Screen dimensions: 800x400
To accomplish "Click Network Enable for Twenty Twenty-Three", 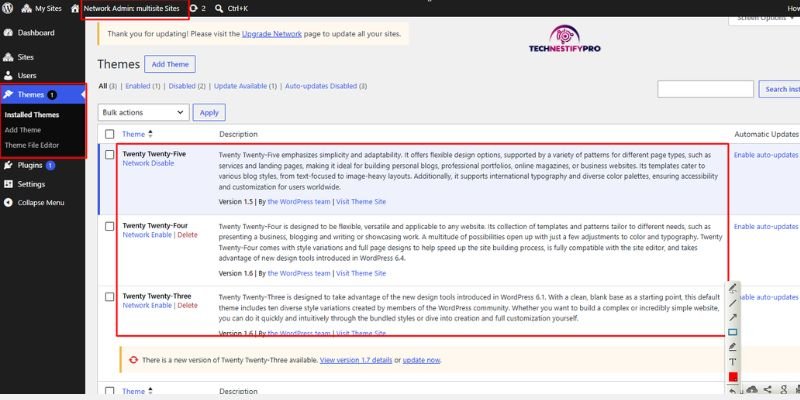I will click(147, 306).
